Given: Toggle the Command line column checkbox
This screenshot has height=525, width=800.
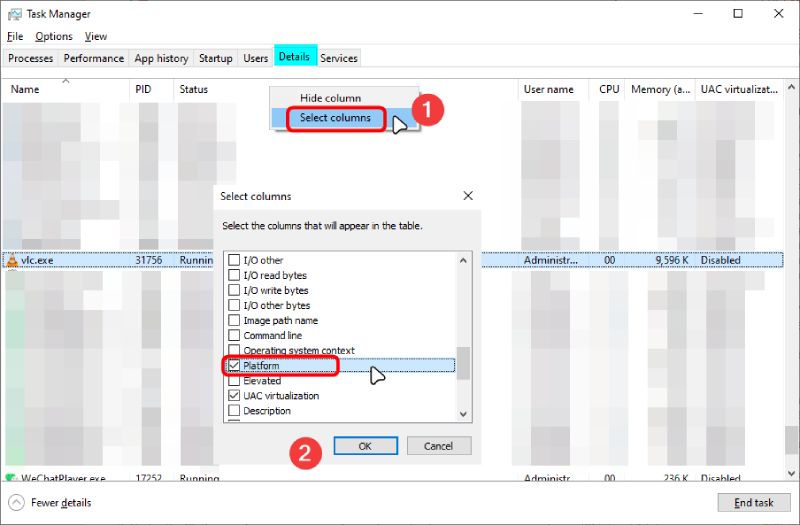Looking at the screenshot, I should point(234,335).
